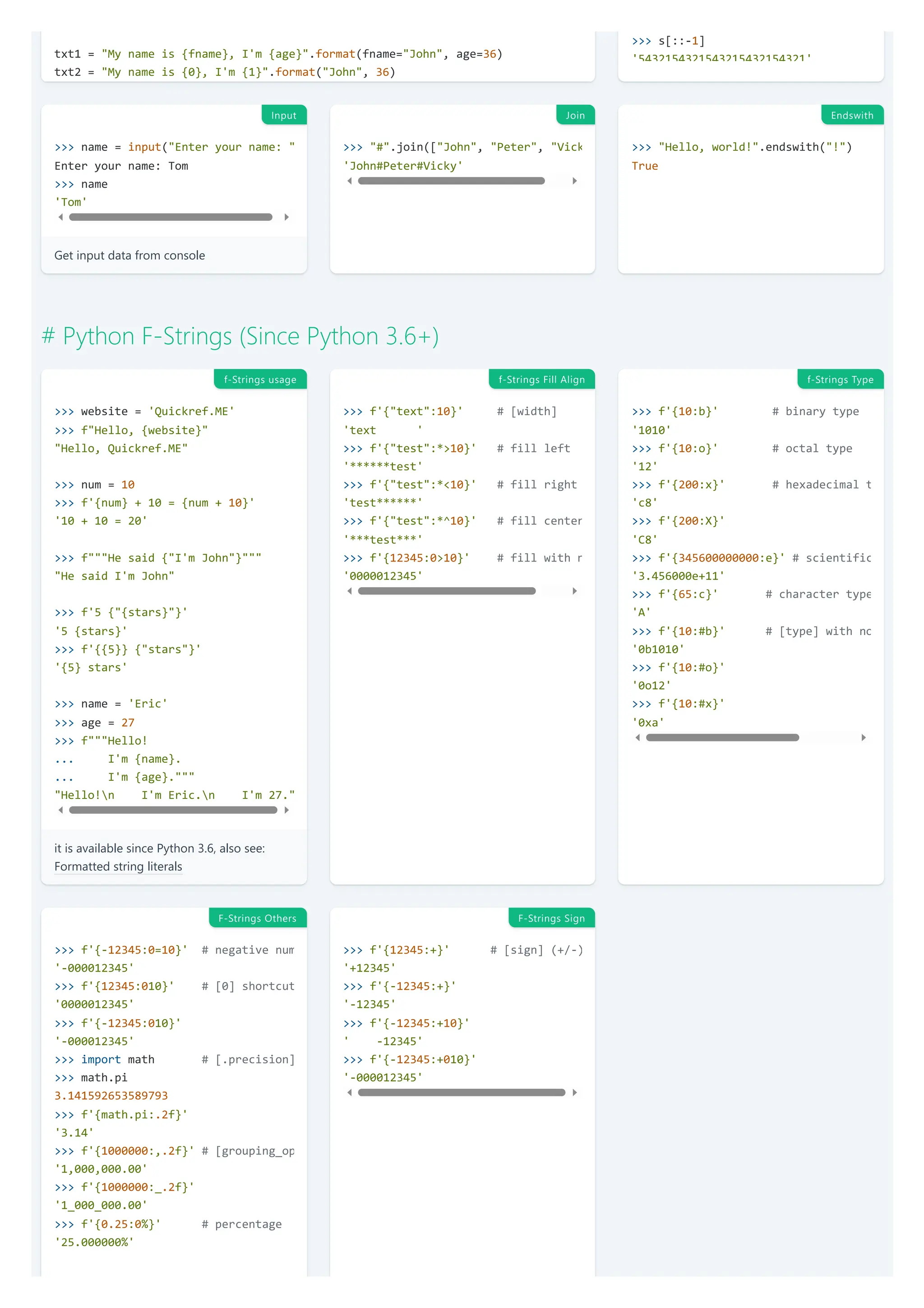This screenshot has width=924, height=1308.
Task: Click right scroll arrow in f-Strings Fill Align card
Action: pyautogui.click(x=574, y=591)
